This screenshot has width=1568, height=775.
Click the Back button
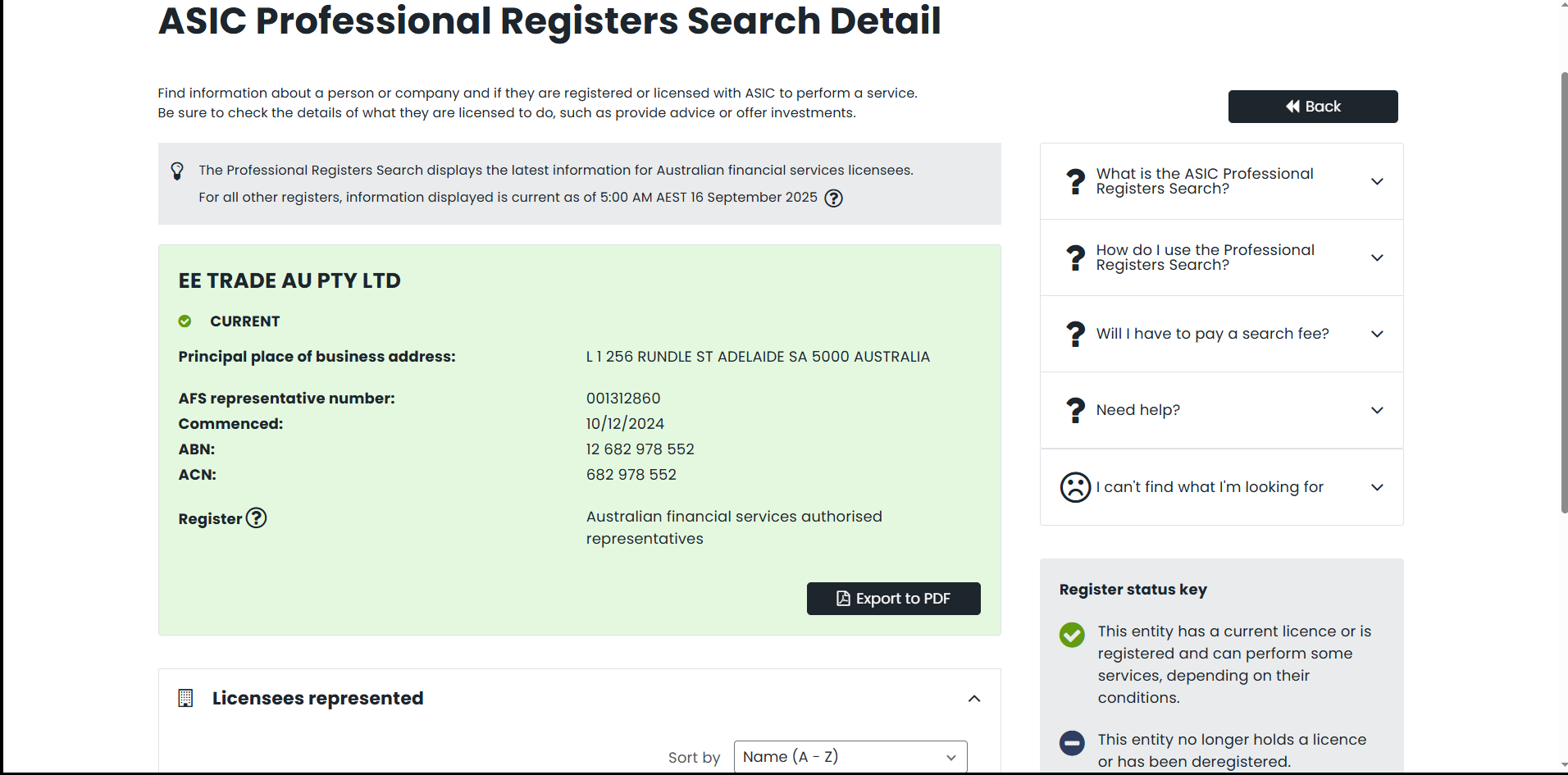[x=1313, y=107]
